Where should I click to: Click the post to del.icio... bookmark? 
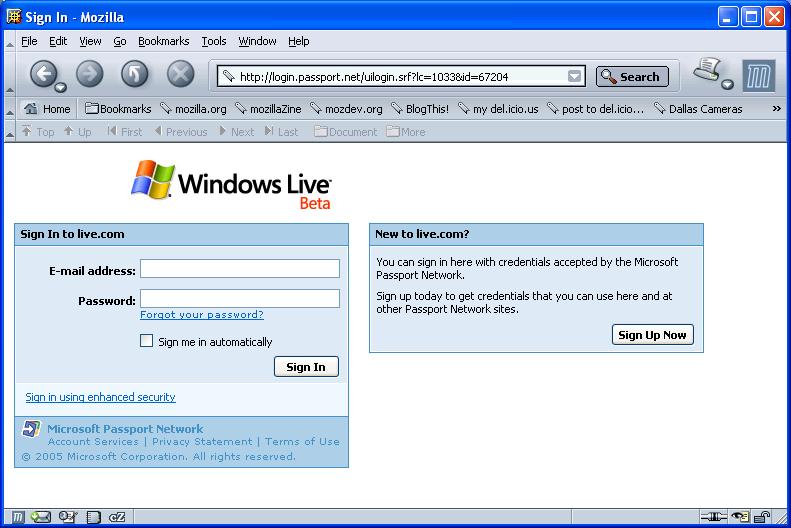(x=596, y=108)
